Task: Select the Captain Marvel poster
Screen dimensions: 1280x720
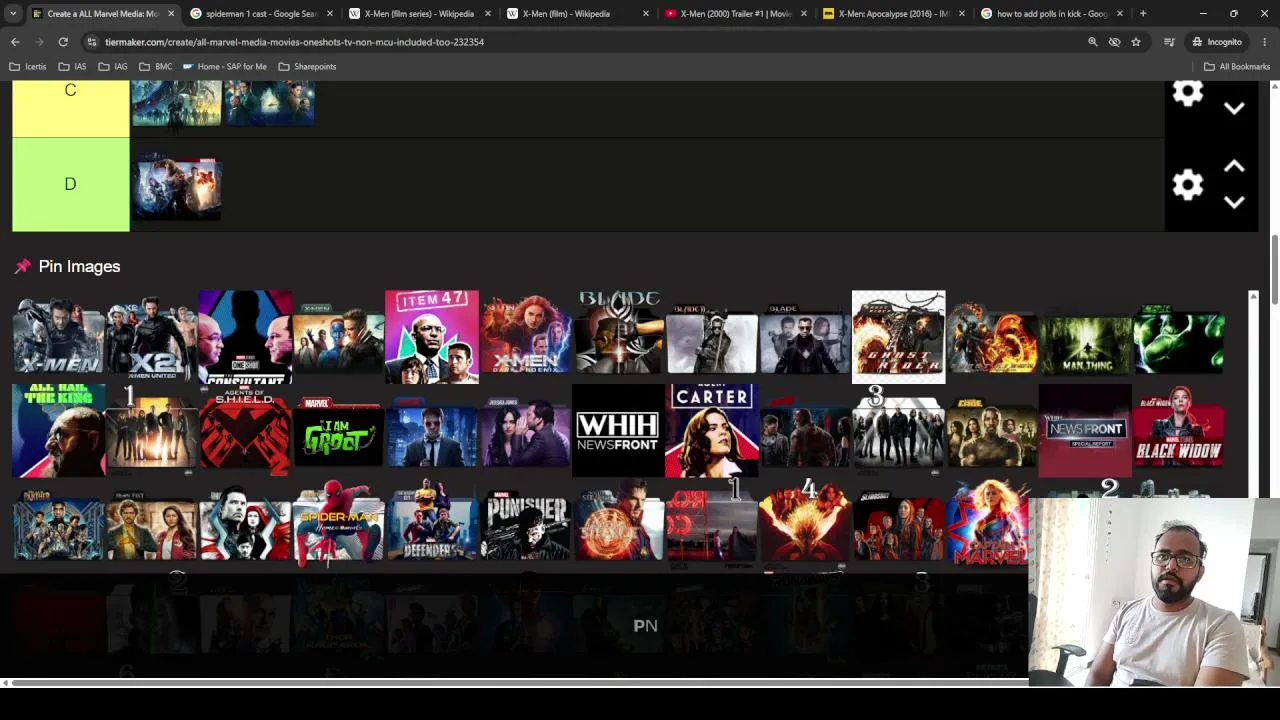Action: coord(988,523)
